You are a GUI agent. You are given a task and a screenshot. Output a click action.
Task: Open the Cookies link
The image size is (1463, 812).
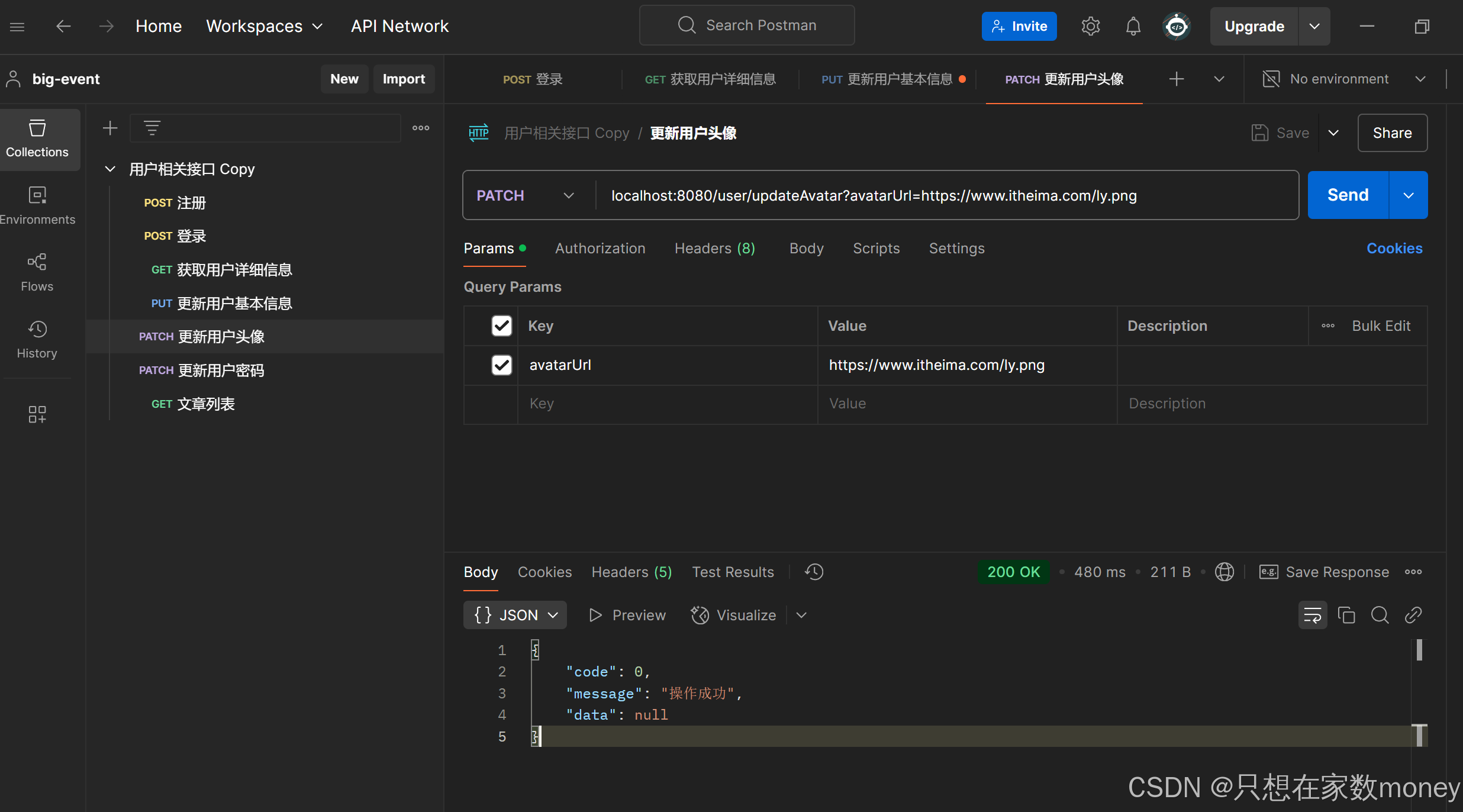coord(1394,249)
